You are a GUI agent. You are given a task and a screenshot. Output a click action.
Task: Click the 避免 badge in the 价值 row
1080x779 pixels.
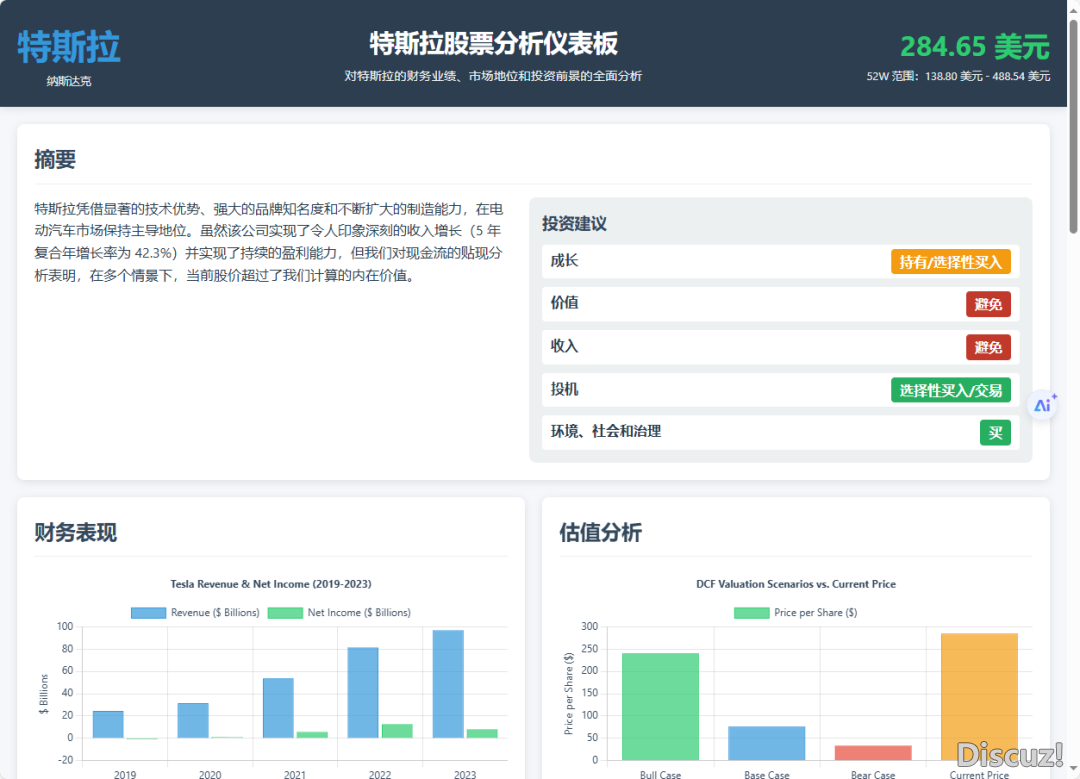point(988,304)
